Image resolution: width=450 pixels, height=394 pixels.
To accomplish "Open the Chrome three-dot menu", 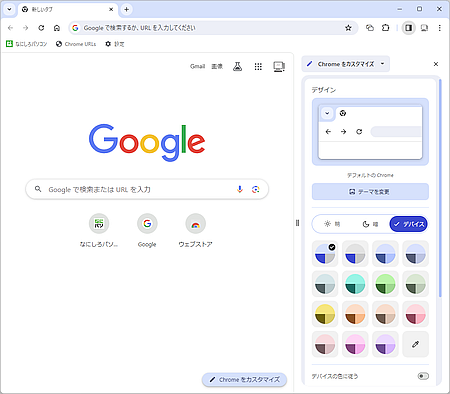I will [x=440, y=28].
